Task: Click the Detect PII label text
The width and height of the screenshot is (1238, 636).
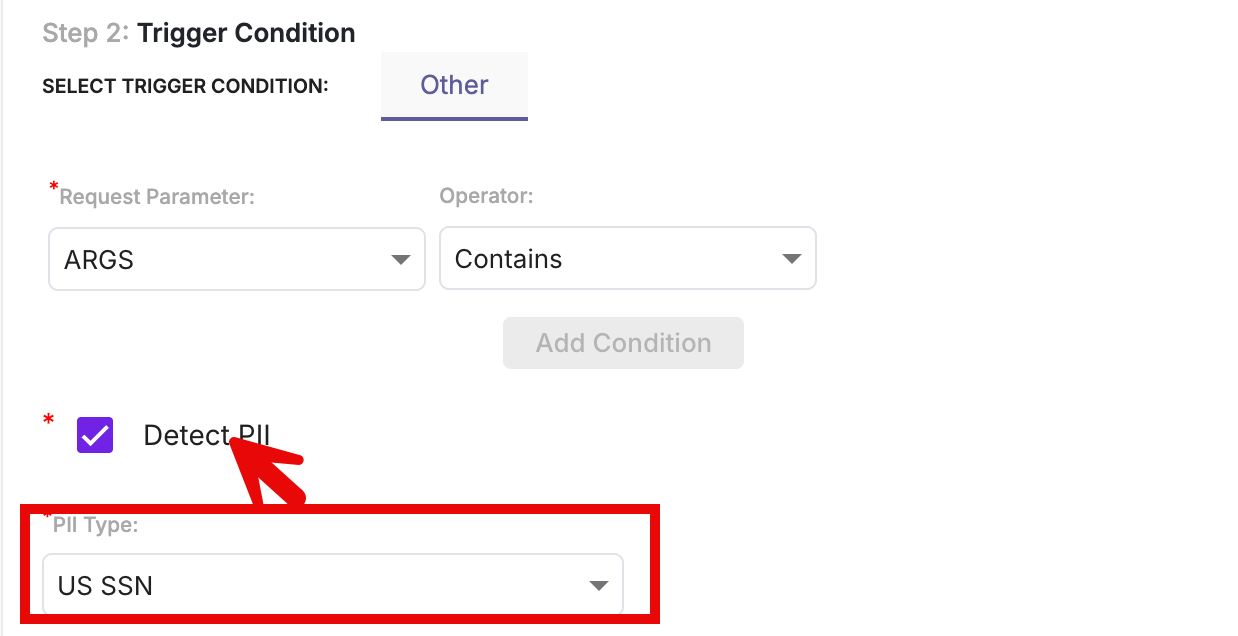Action: tap(207, 435)
